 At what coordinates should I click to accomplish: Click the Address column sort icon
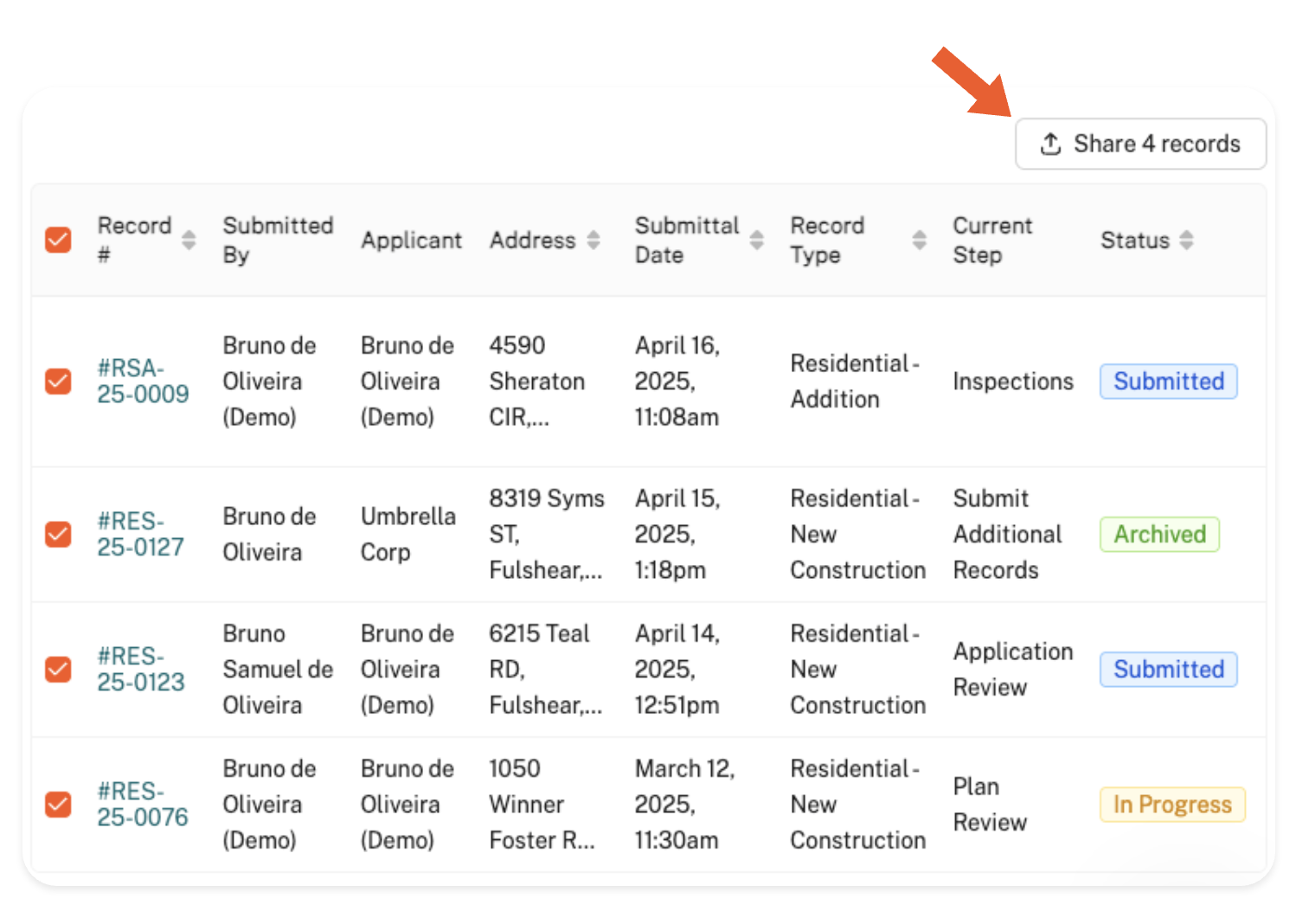tap(593, 240)
